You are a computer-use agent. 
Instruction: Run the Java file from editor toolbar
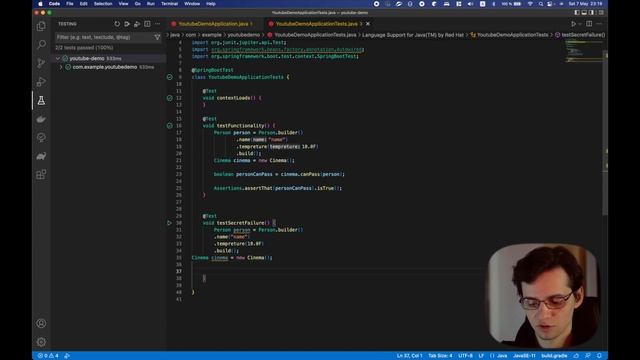(x=573, y=24)
